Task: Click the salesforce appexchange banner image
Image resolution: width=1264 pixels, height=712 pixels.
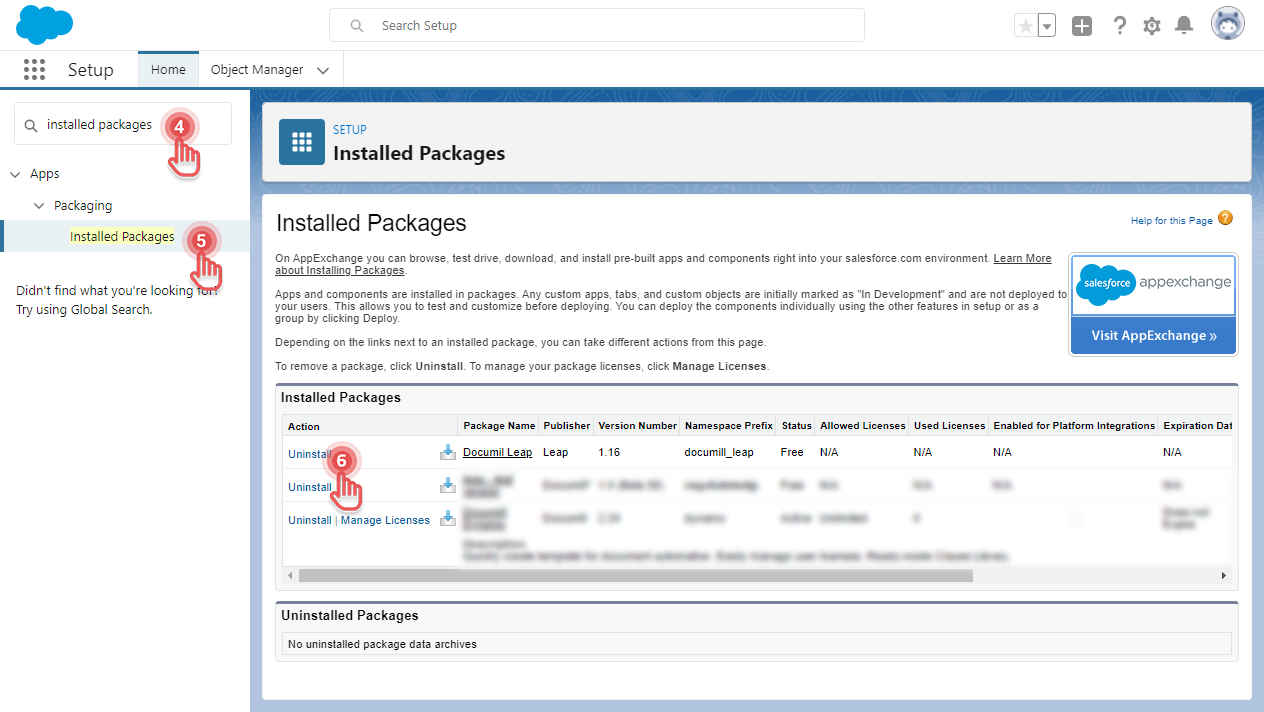Action: pyautogui.click(x=1153, y=285)
